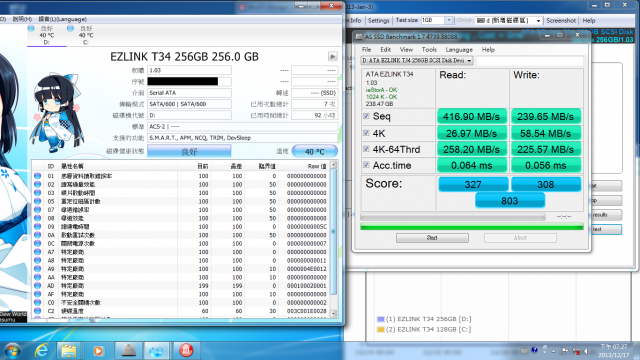Open the Windows Start orb
This screenshot has height=360, width=640.
[x=13, y=351]
